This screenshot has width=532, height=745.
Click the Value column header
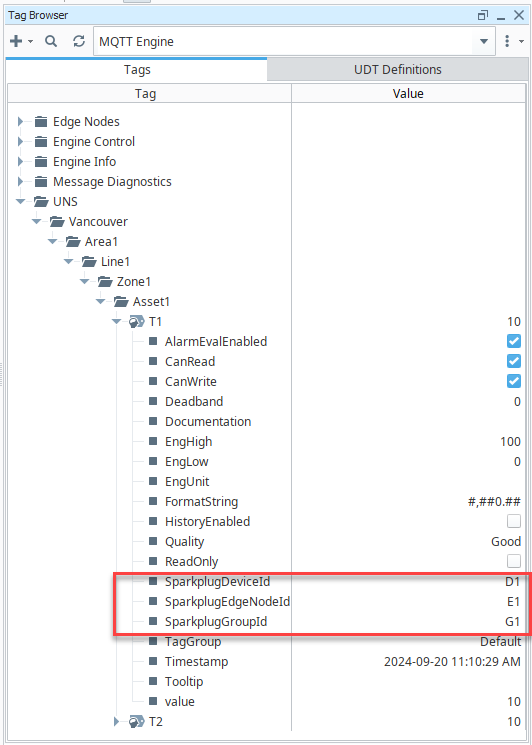[408, 93]
